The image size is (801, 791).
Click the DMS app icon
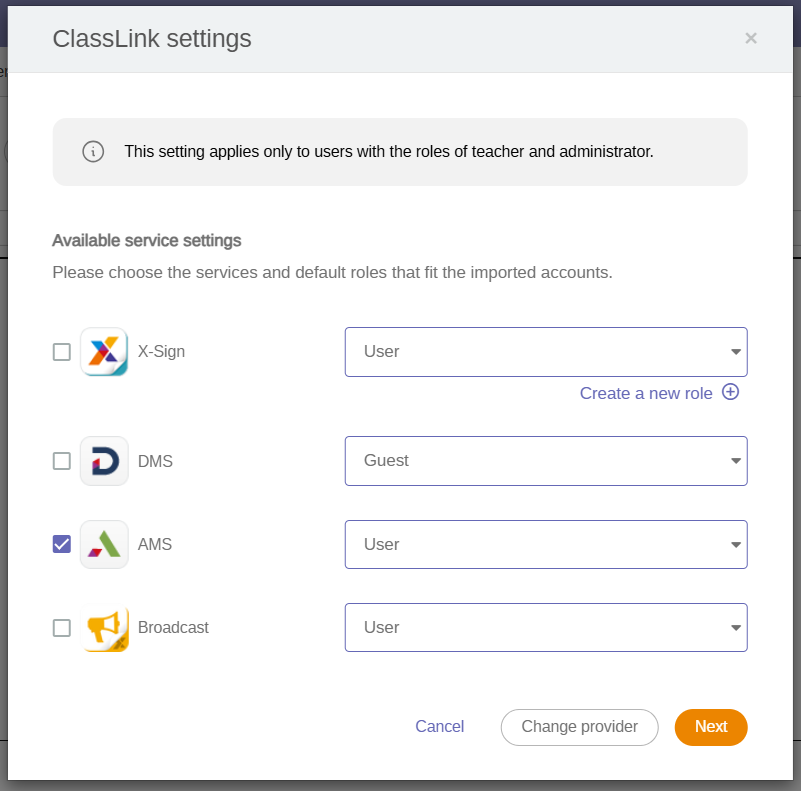(x=104, y=461)
